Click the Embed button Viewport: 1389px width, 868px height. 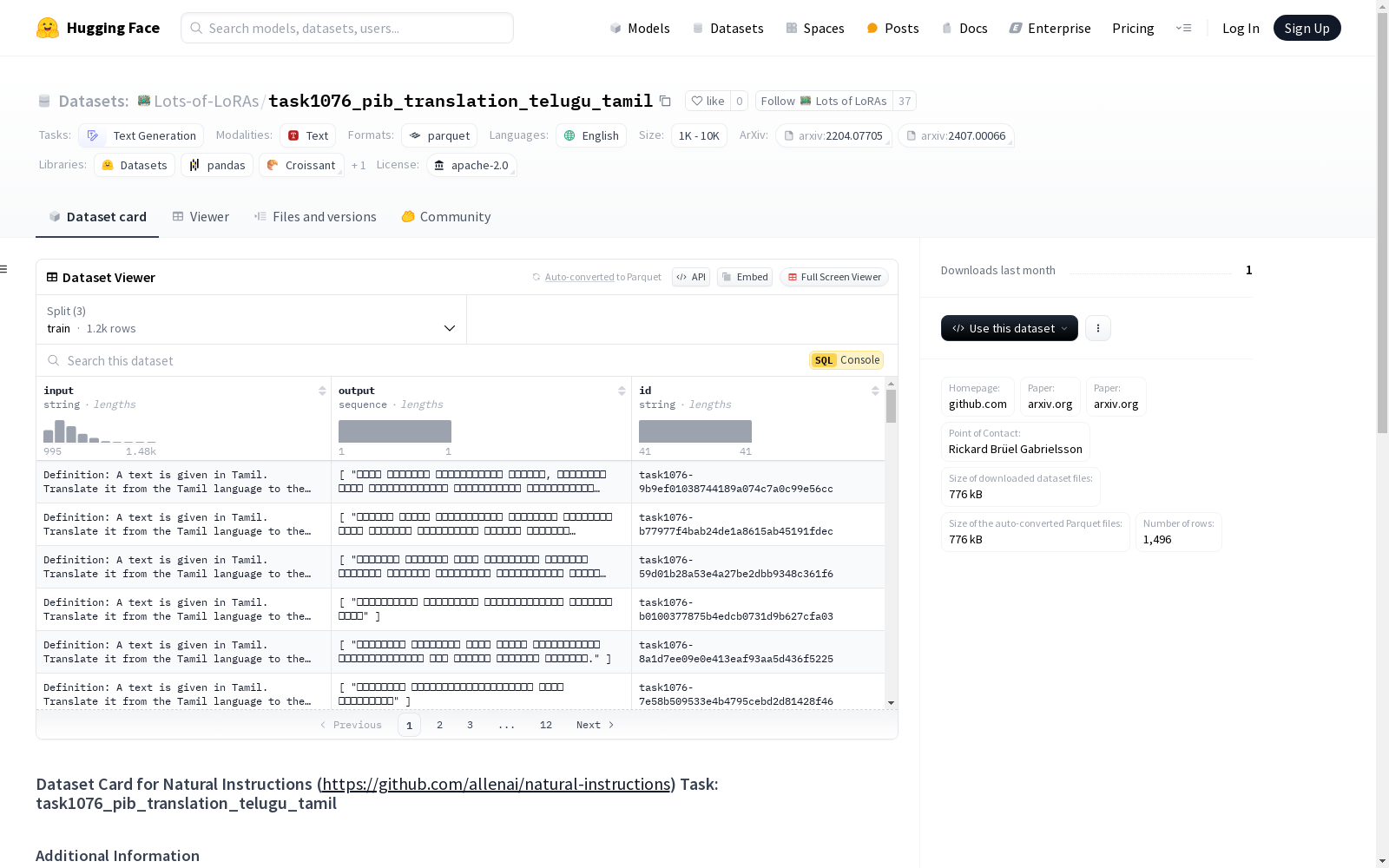point(745,277)
